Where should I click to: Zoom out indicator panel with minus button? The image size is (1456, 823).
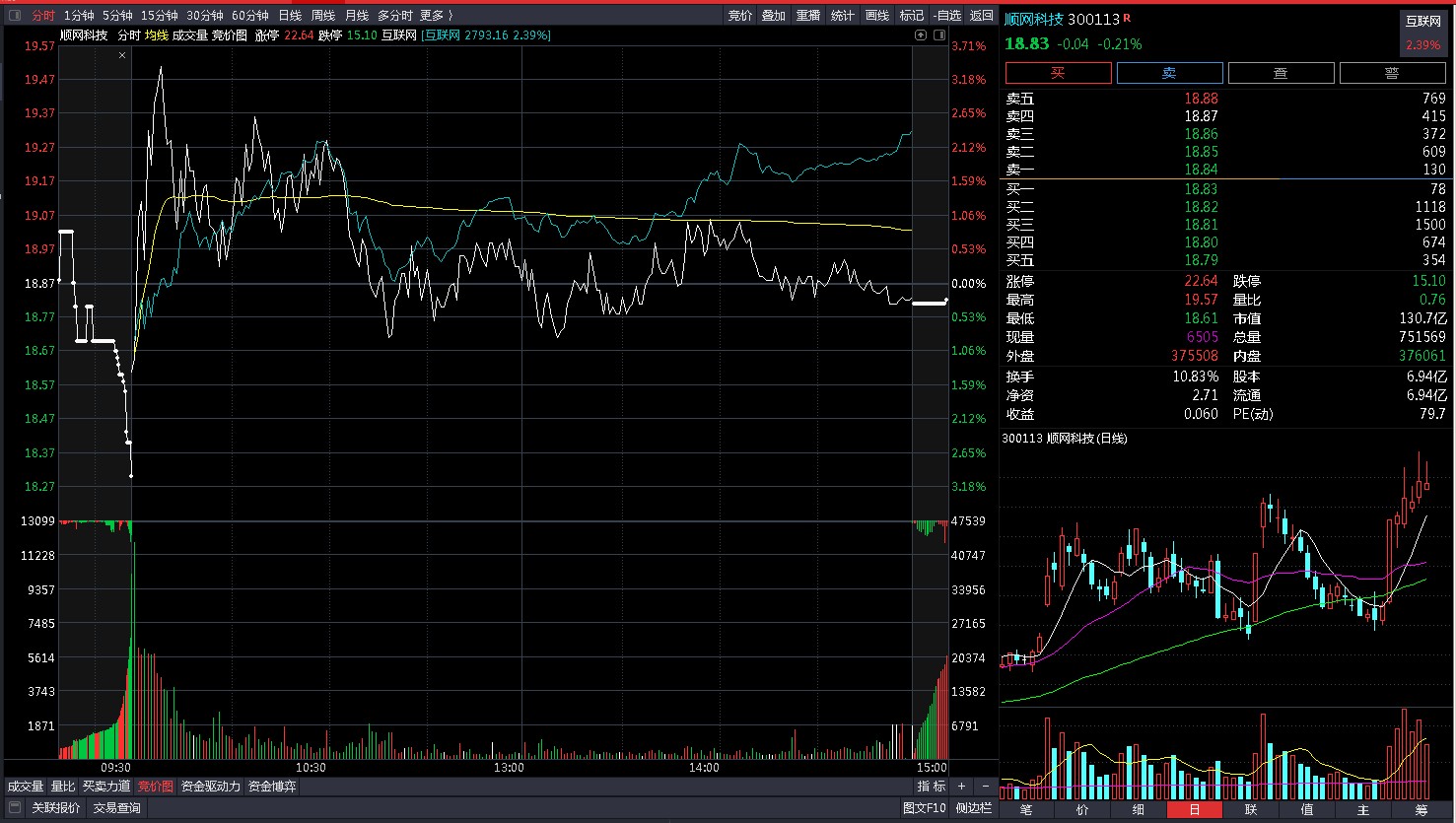pyautogui.click(x=985, y=787)
